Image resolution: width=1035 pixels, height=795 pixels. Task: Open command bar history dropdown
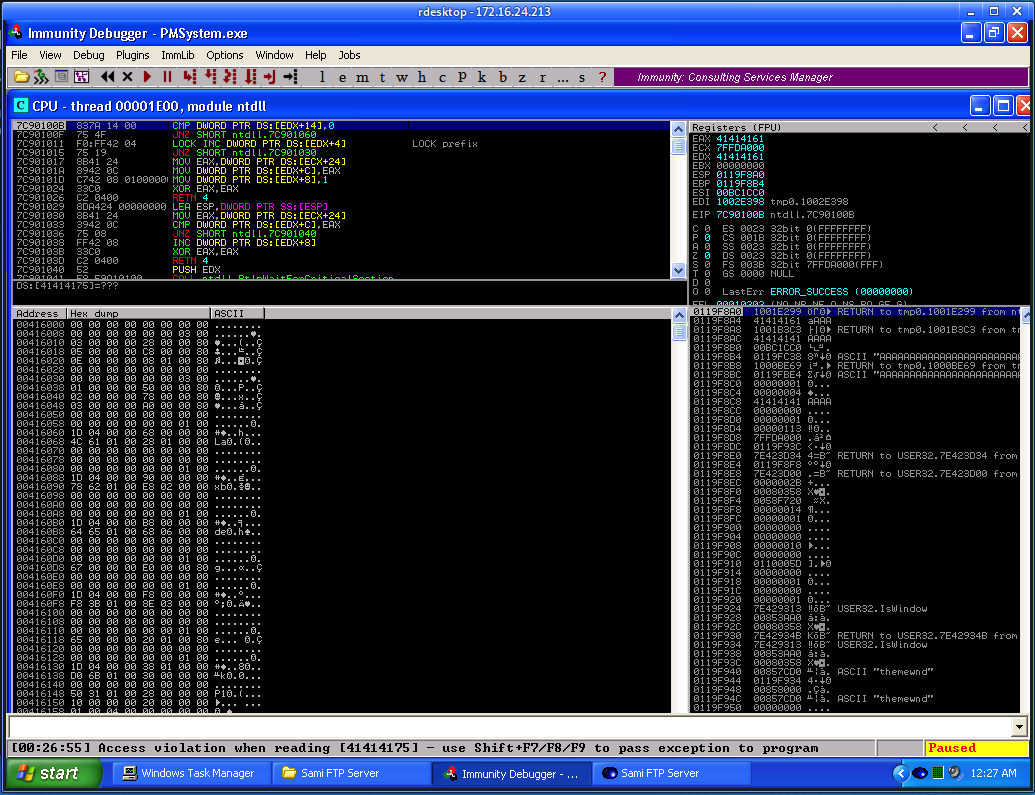coord(1019,728)
